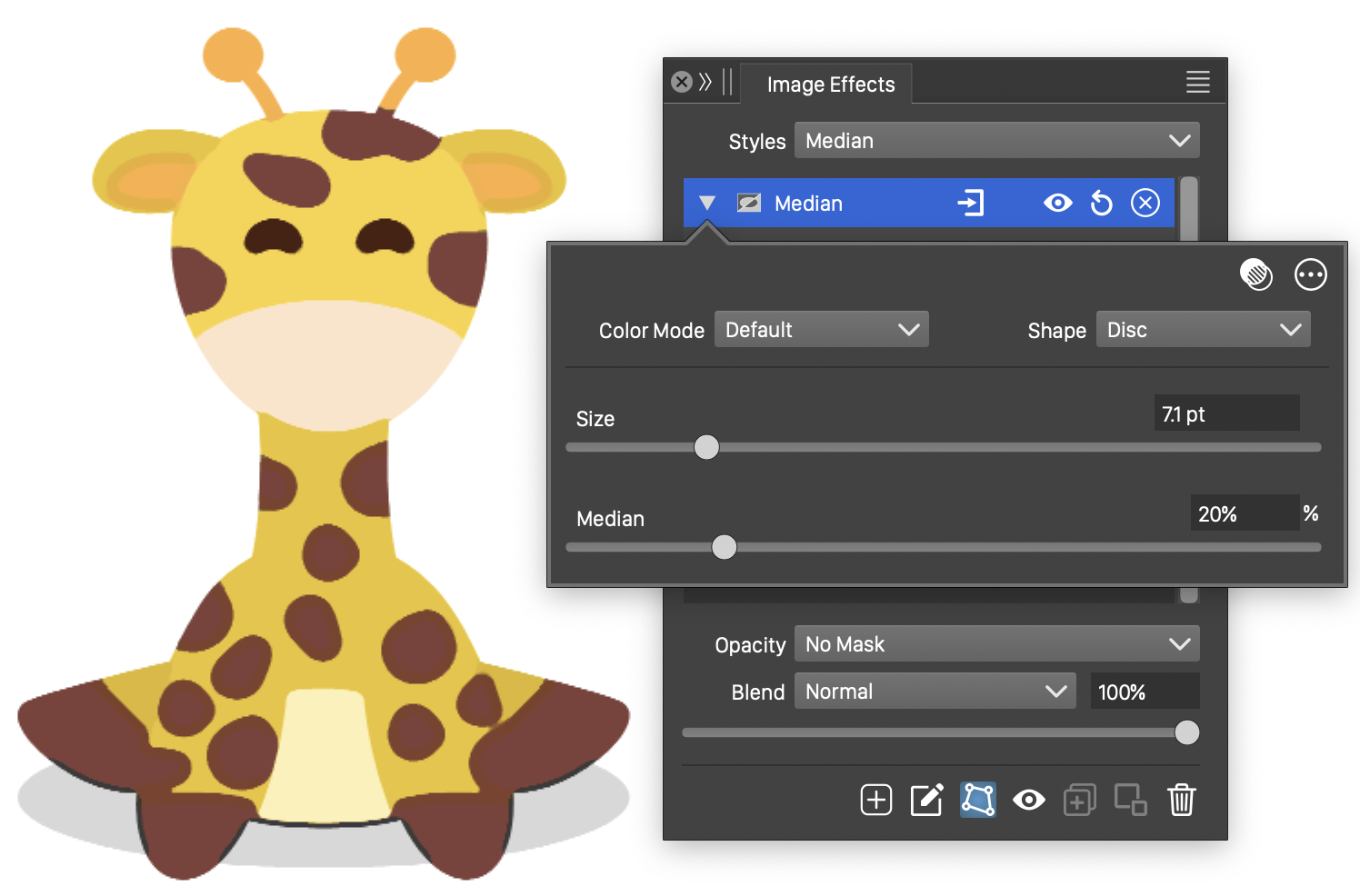Click the trash icon to delete effect
Image resolution: width=1360 pixels, height=896 pixels.
pyautogui.click(x=1181, y=800)
